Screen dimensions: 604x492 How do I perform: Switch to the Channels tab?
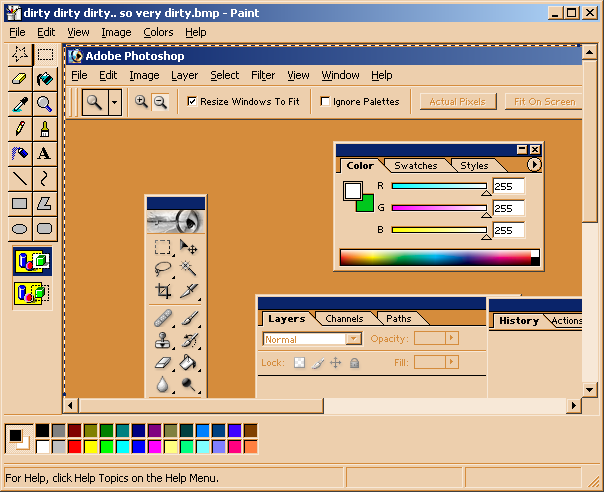[x=344, y=319]
